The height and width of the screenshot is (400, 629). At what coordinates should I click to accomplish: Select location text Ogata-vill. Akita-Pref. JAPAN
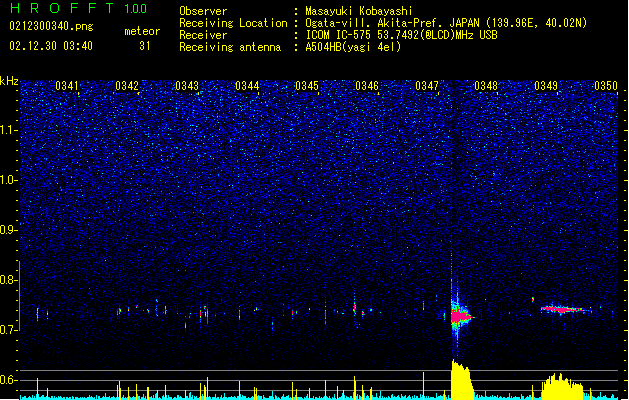coord(392,23)
